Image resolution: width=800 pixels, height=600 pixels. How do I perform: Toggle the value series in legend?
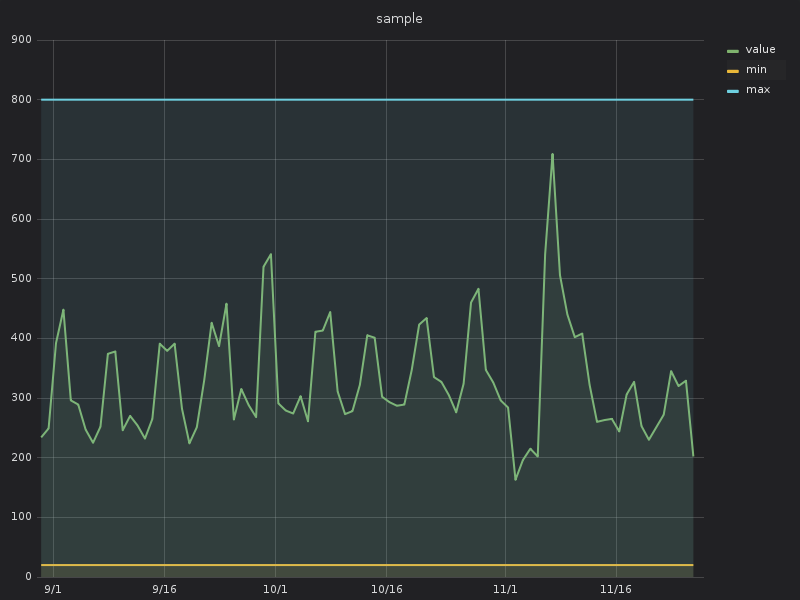point(760,49)
